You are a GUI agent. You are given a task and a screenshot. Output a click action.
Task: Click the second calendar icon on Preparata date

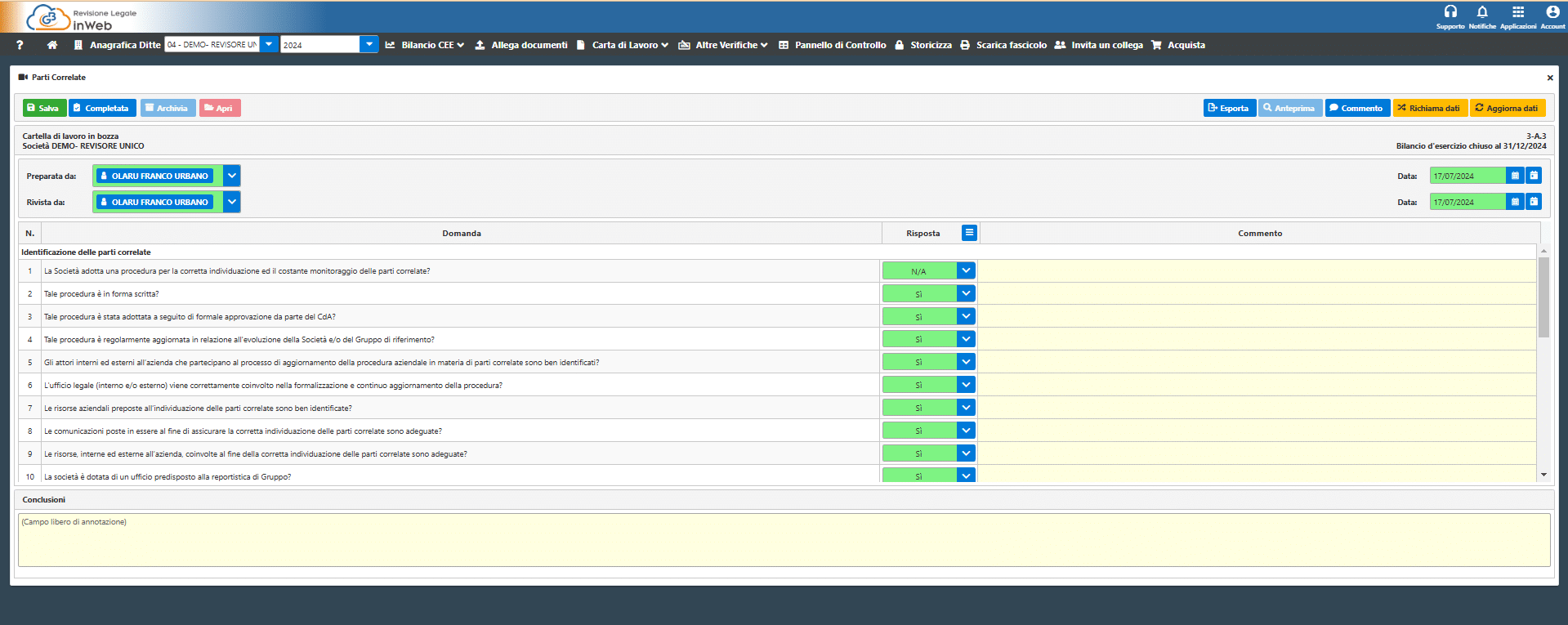pyautogui.click(x=1534, y=176)
